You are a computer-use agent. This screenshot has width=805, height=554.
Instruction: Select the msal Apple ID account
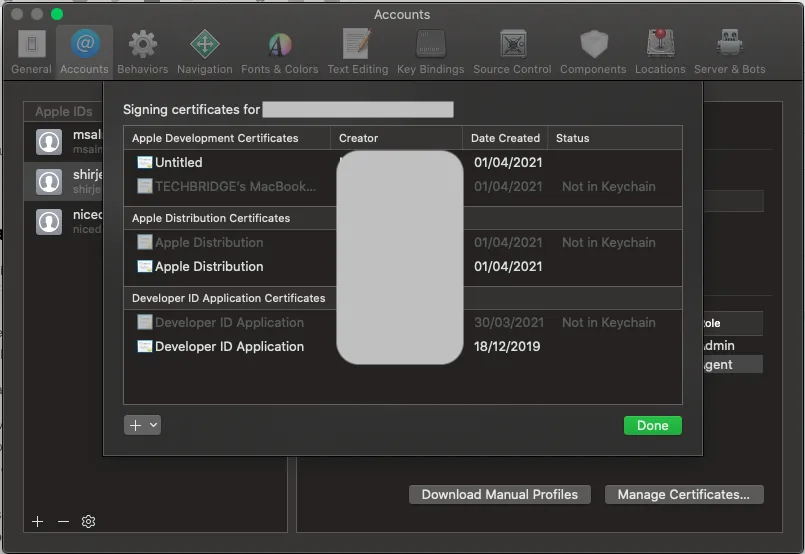pos(64,142)
